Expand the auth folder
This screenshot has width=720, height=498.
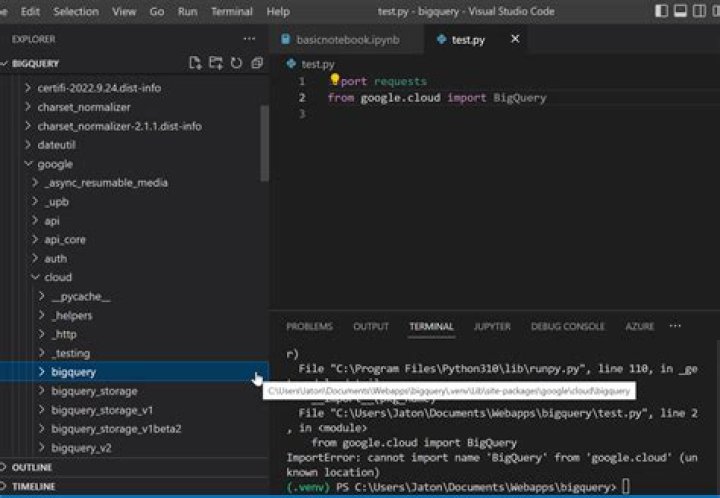coord(133,258)
